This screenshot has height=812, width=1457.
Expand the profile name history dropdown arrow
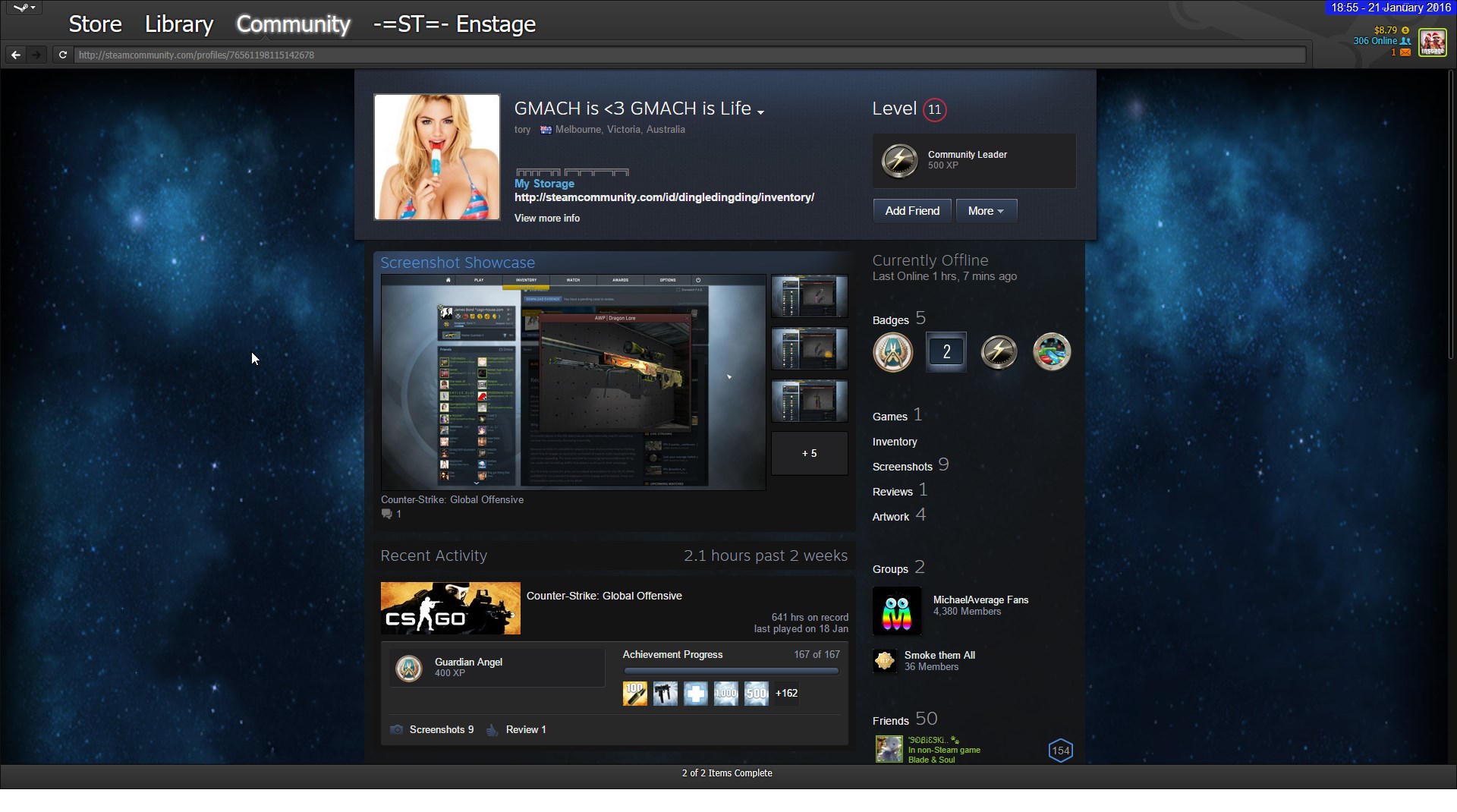[761, 112]
